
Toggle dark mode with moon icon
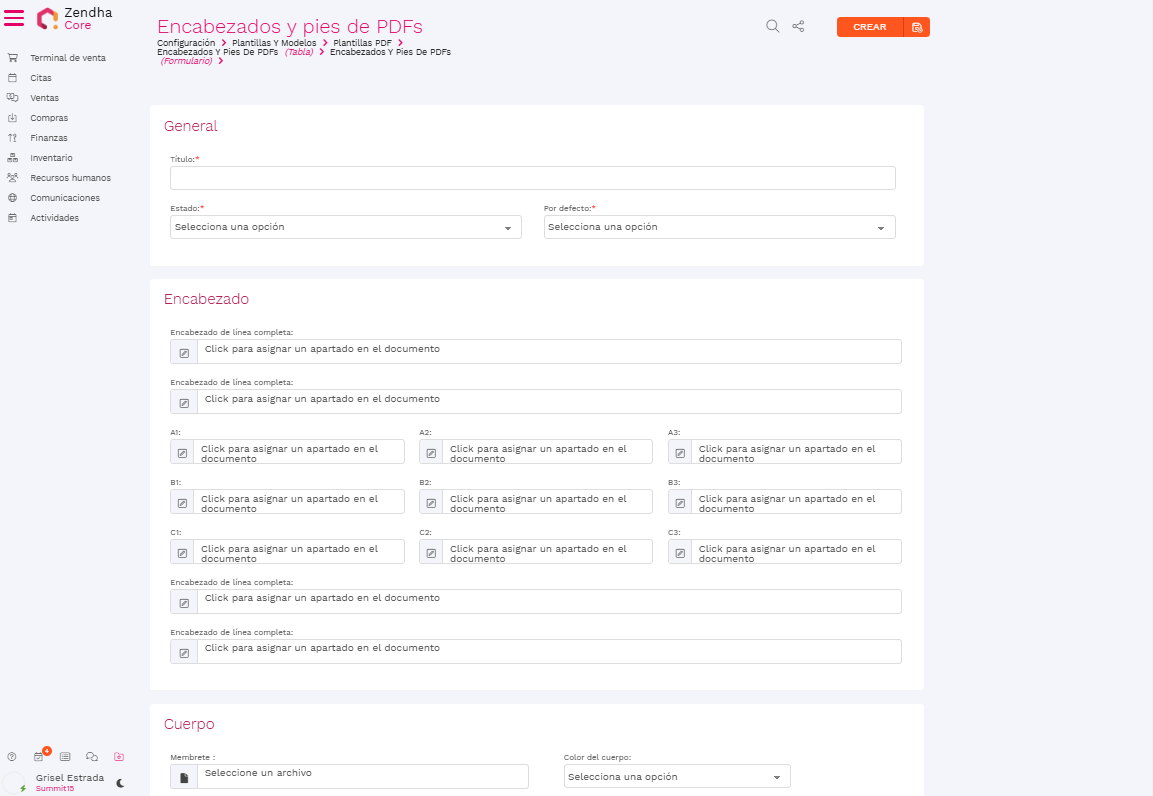[120, 783]
